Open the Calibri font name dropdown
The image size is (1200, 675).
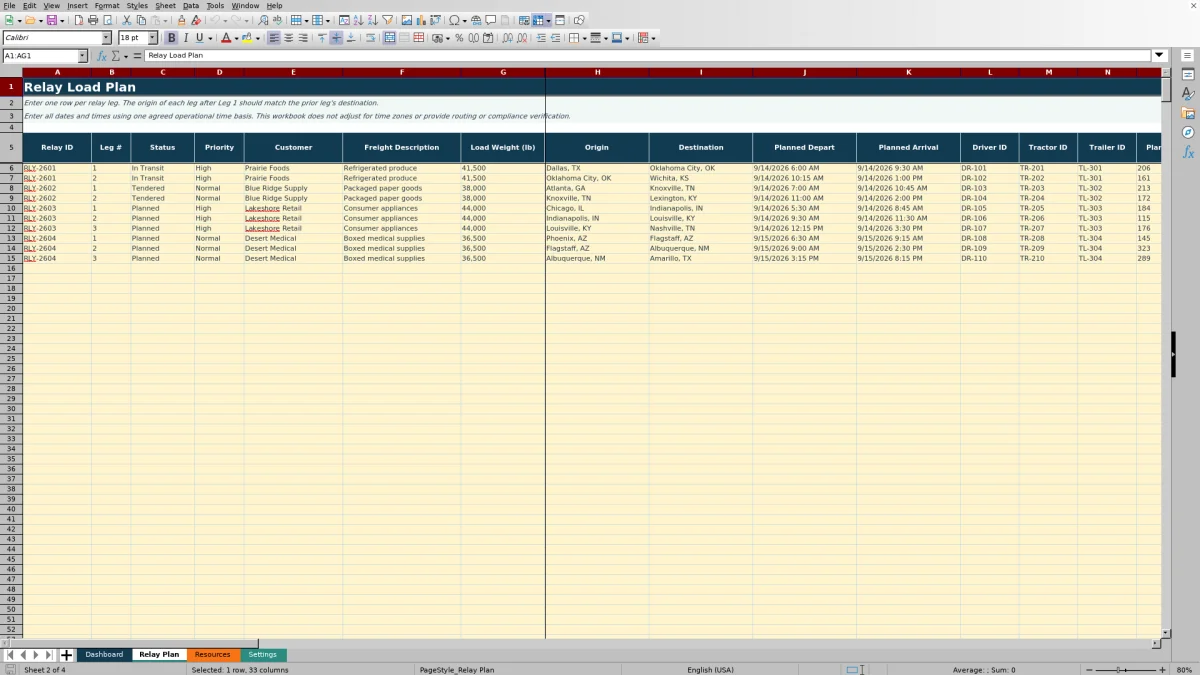click(x=107, y=38)
